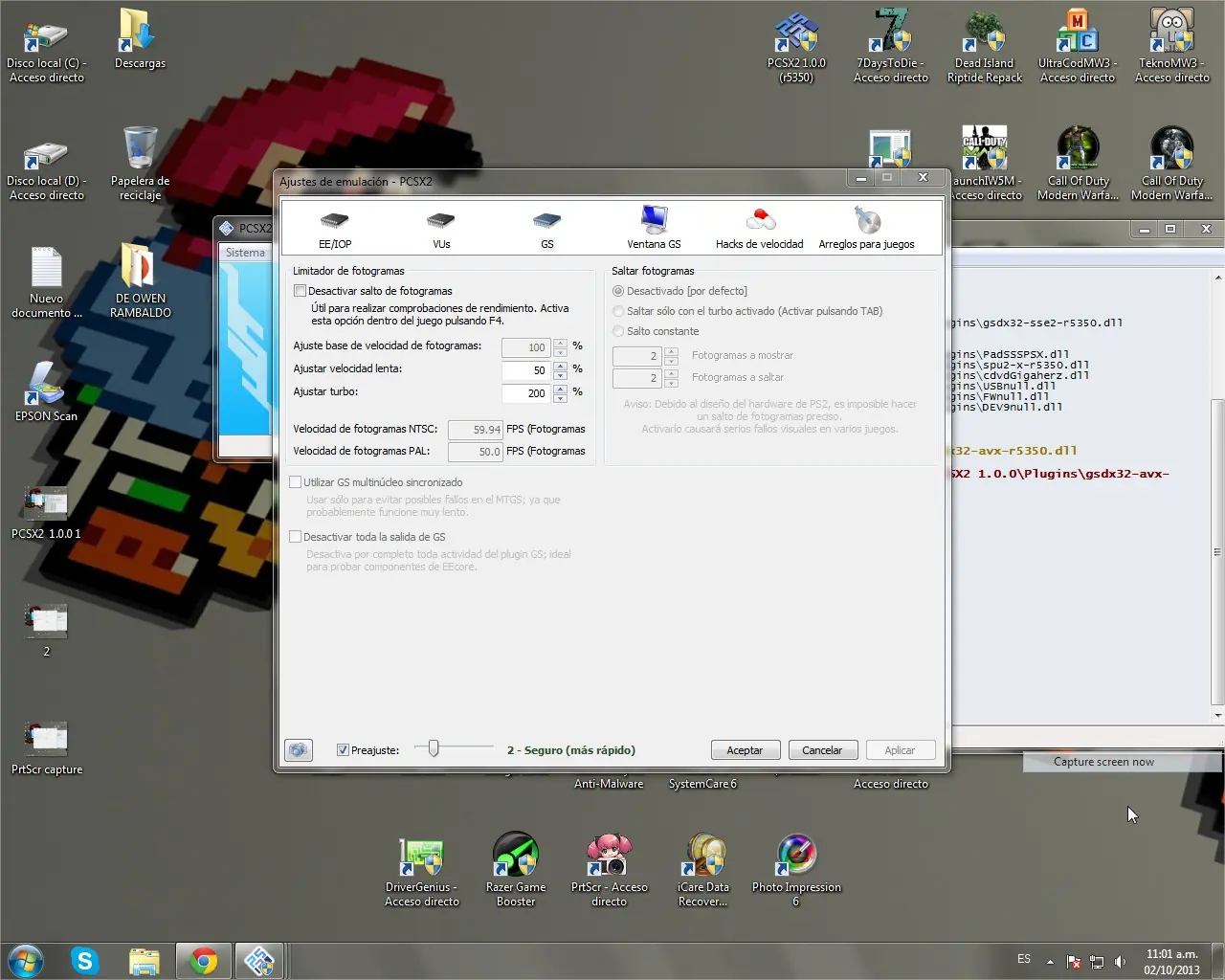The image size is (1225, 980).
Task: Open the EE/IOP settings tab
Action: click(x=335, y=229)
